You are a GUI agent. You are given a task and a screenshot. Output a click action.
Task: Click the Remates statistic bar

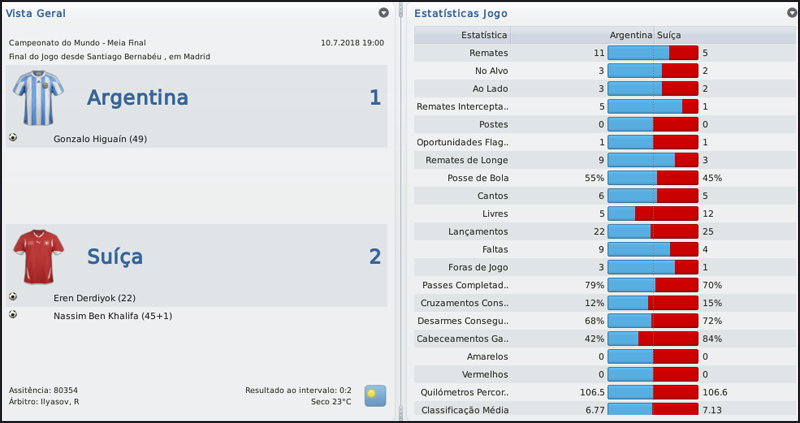652,52
